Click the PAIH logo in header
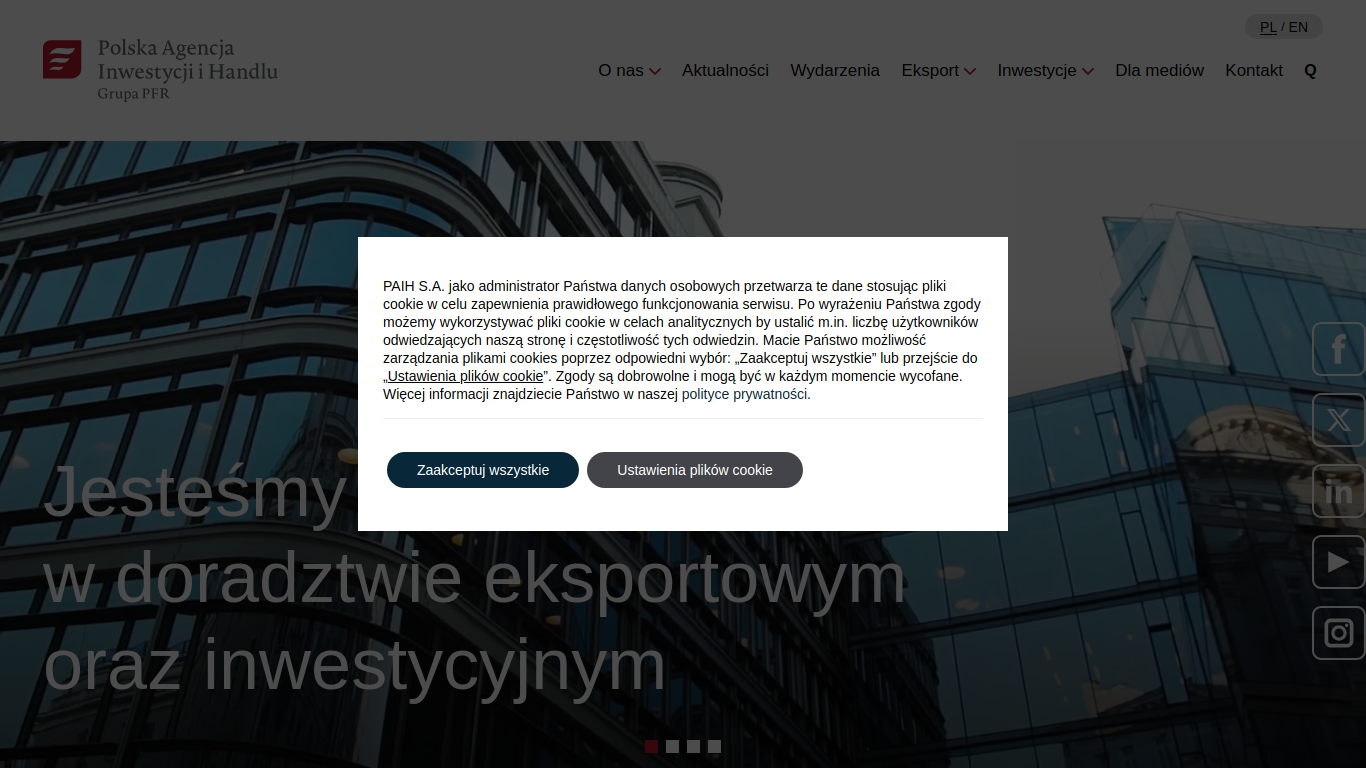 pos(160,70)
